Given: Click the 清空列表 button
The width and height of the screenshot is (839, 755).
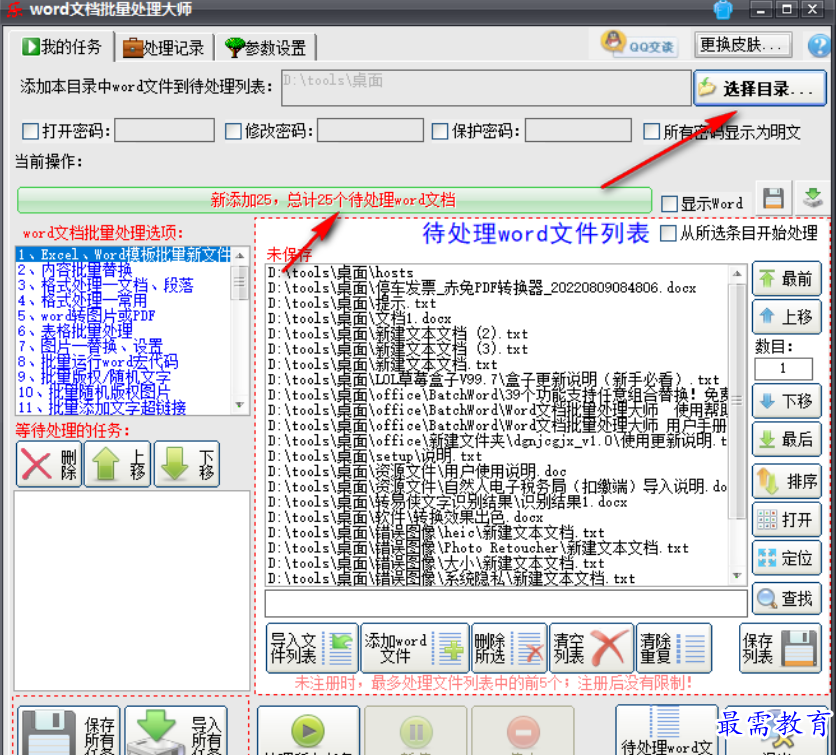Looking at the screenshot, I should [591, 648].
